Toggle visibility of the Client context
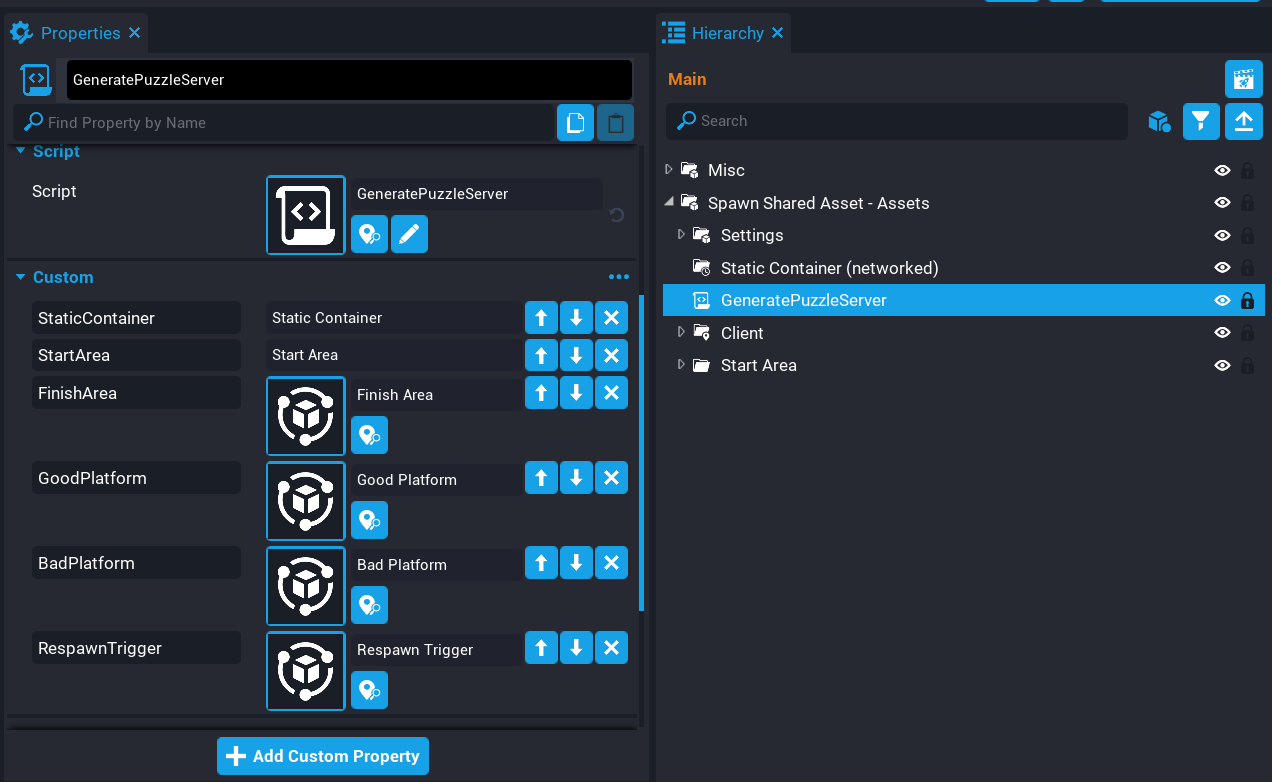Screen dimensions: 1272x782 coord(1222,333)
